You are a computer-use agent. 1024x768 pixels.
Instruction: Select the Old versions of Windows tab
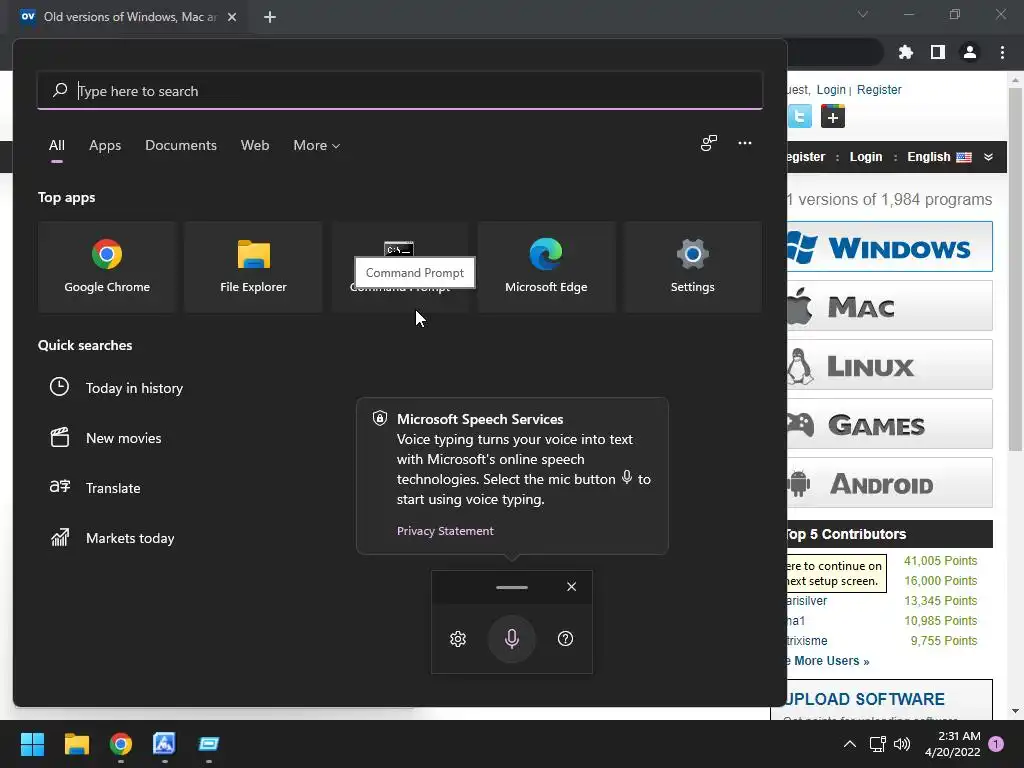128,17
